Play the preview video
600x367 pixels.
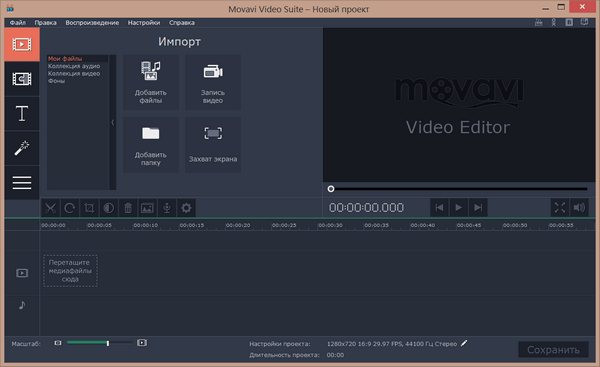[458, 207]
